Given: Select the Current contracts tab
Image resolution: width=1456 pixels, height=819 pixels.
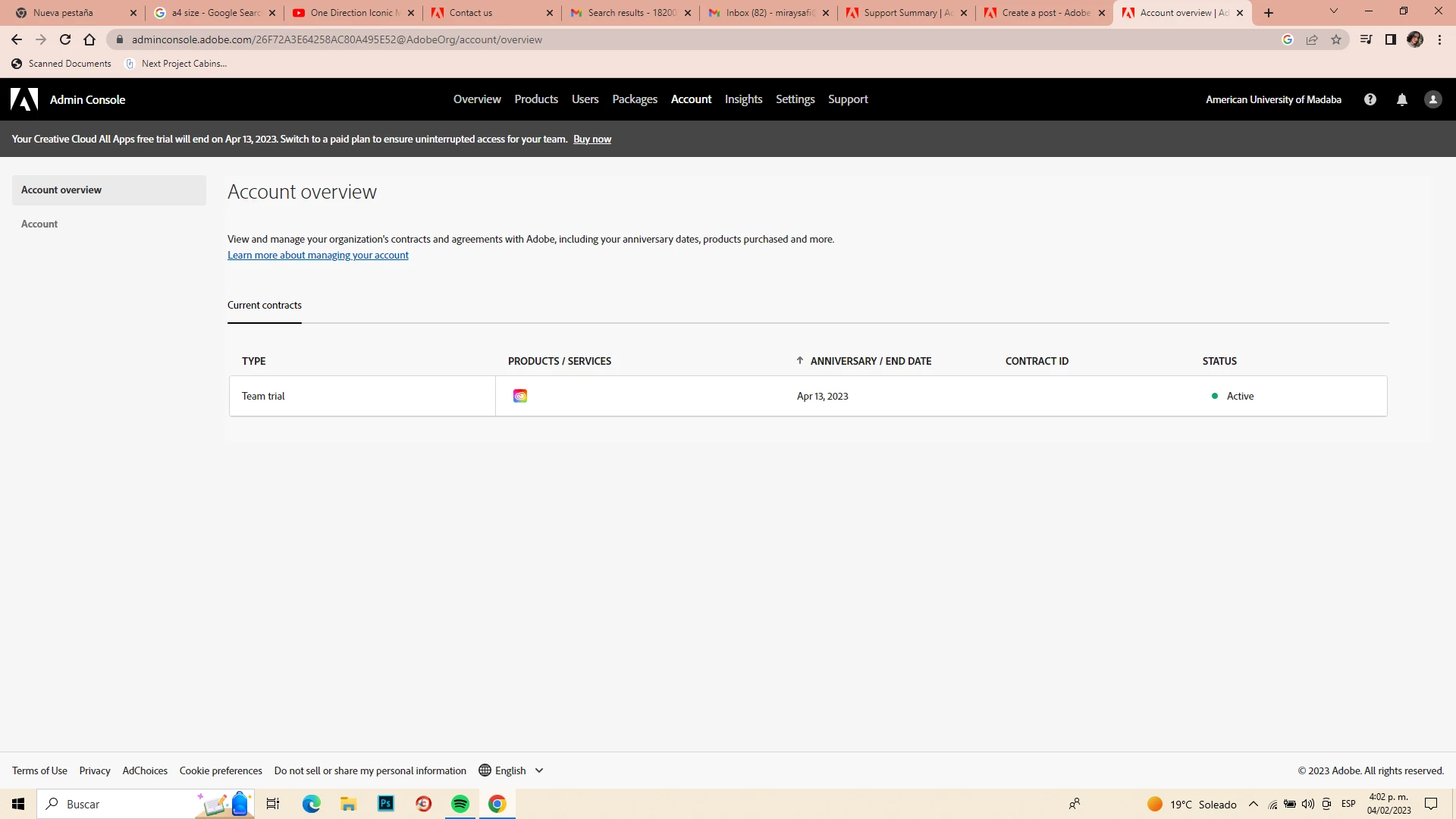Looking at the screenshot, I should click(x=264, y=305).
